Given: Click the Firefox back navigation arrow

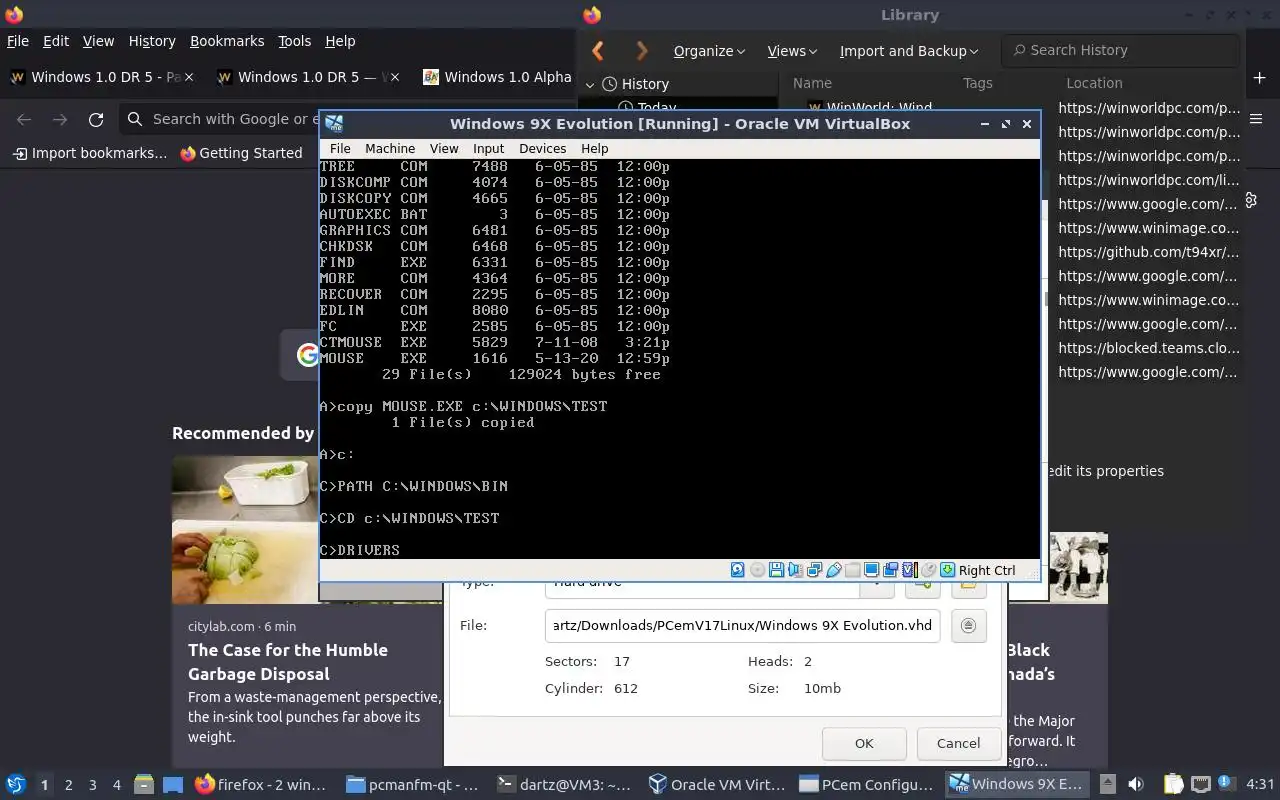Looking at the screenshot, I should pyautogui.click(x=24, y=119).
